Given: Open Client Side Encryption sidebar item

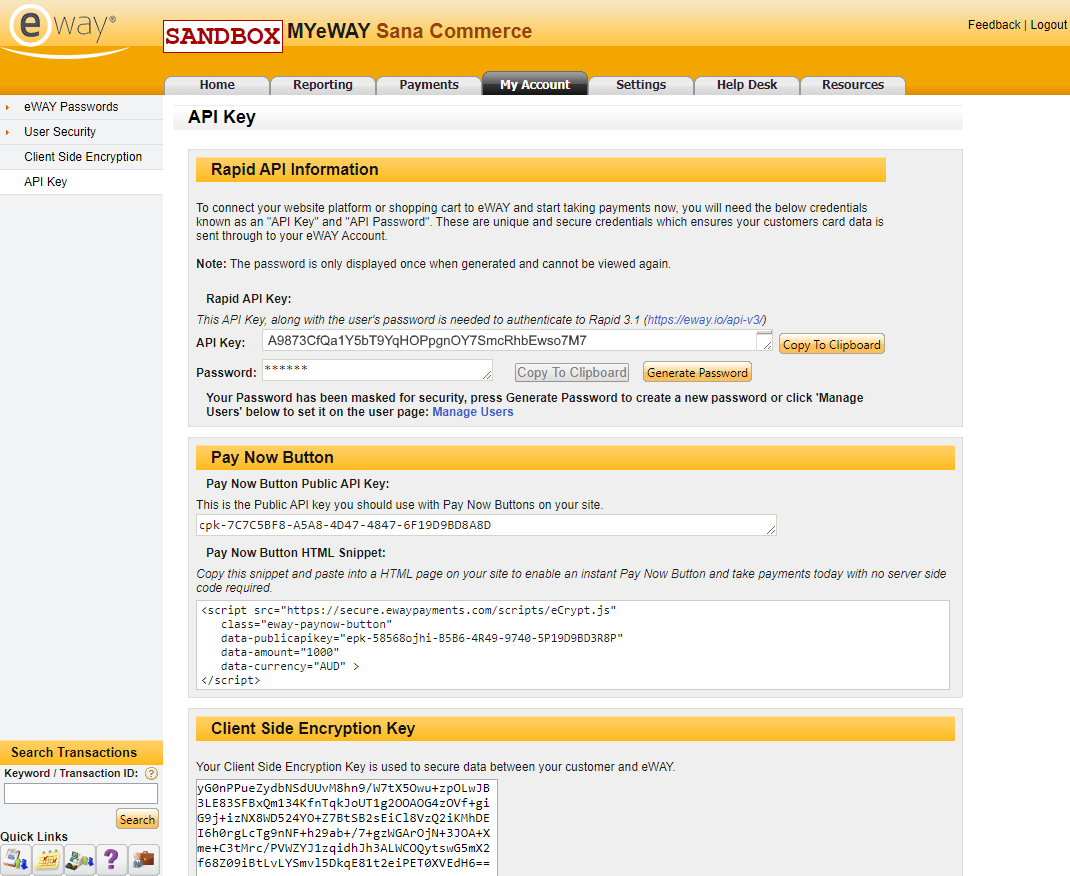Looking at the screenshot, I should pyautogui.click(x=83, y=157).
